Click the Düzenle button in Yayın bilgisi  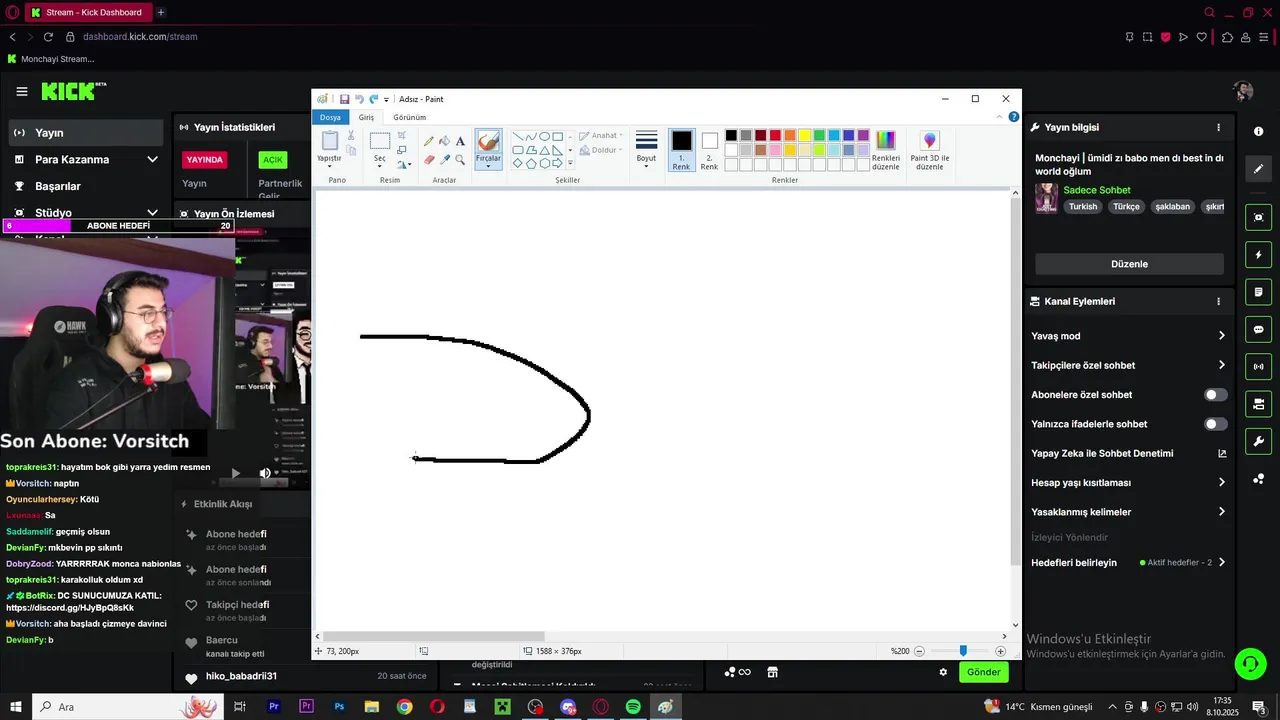pyautogui.click(x=1129, y=264)
